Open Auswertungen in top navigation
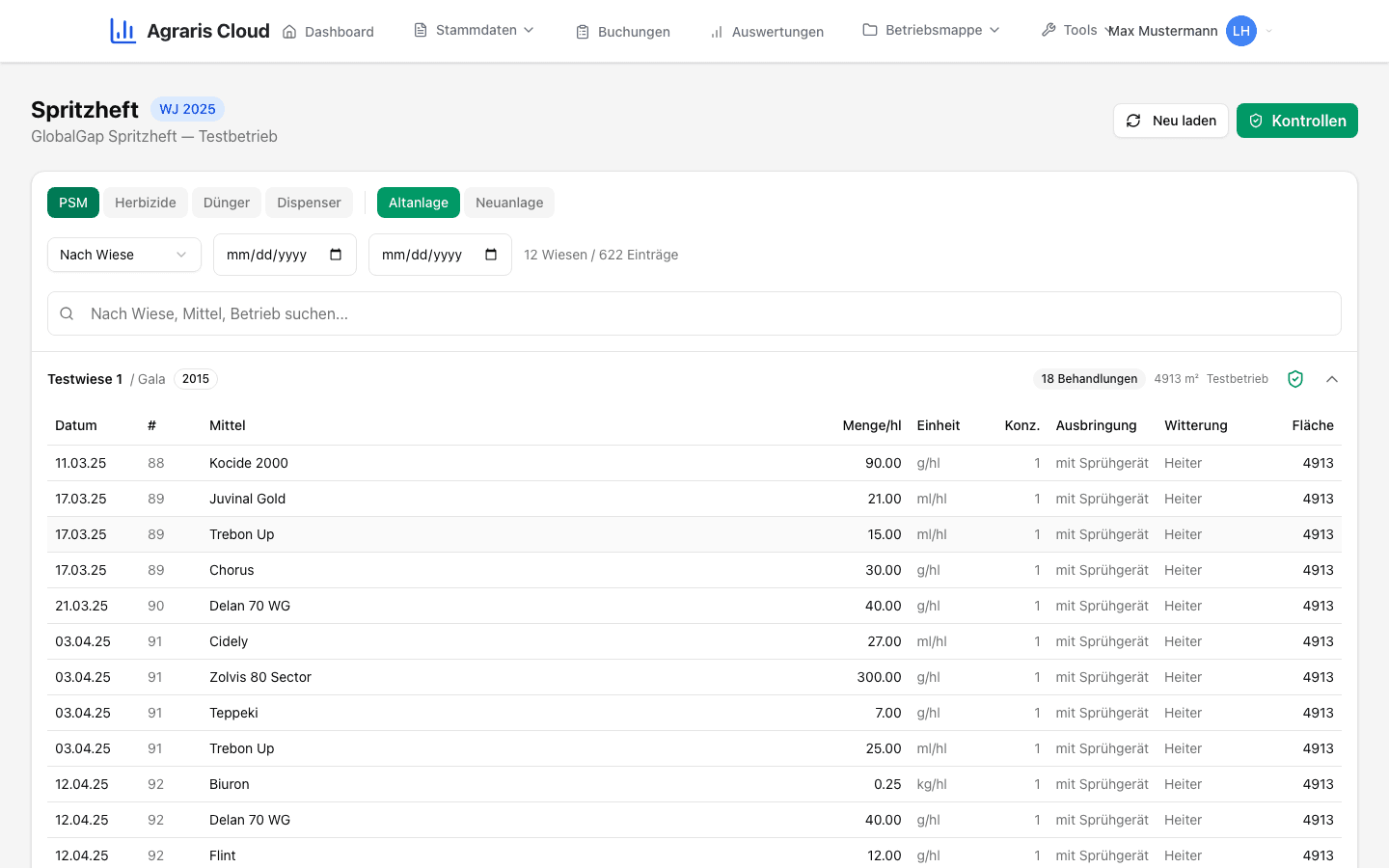Screen dimensions: 1389x868 tap(767, 32)
